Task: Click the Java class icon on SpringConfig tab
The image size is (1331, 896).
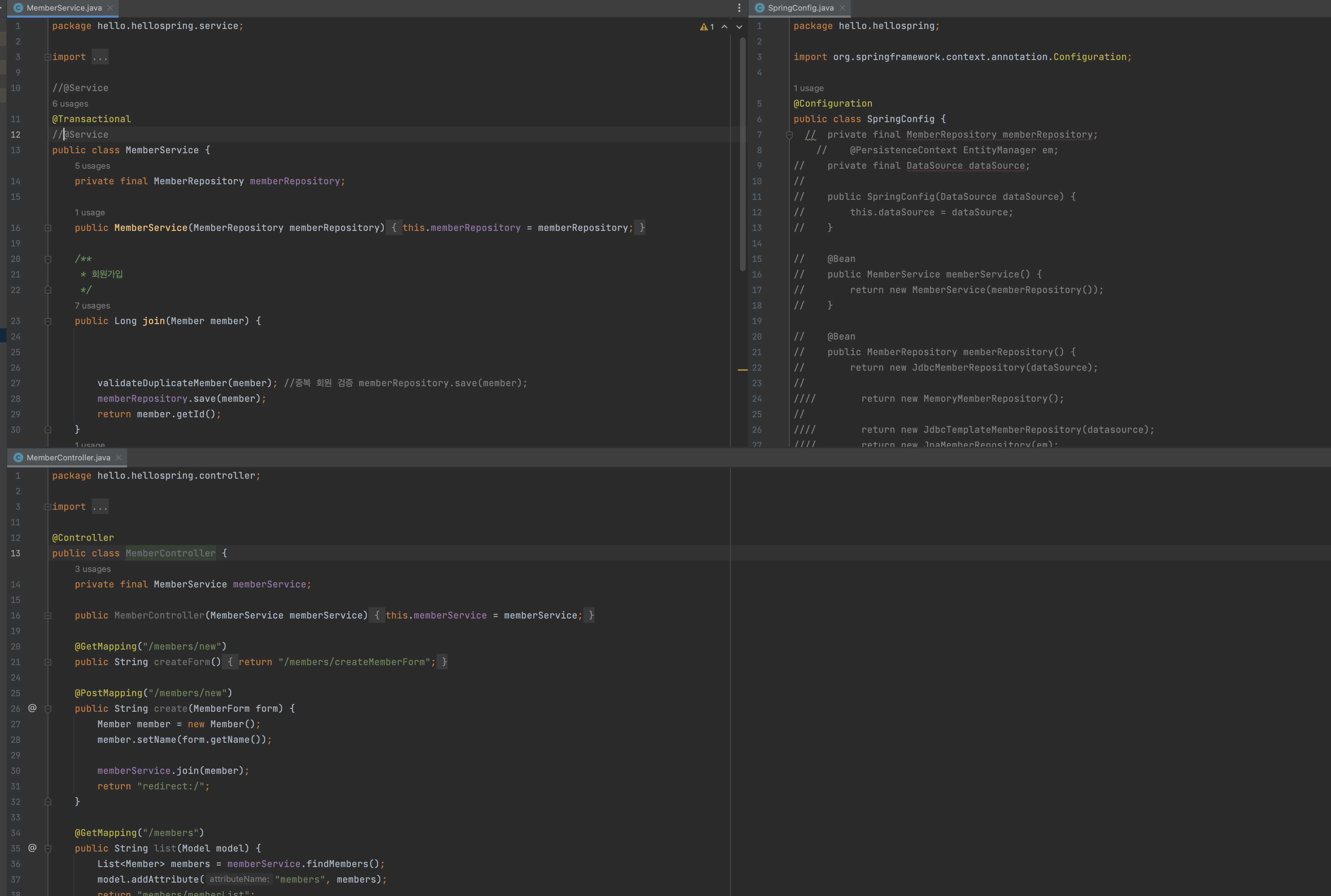Action: 759,8
